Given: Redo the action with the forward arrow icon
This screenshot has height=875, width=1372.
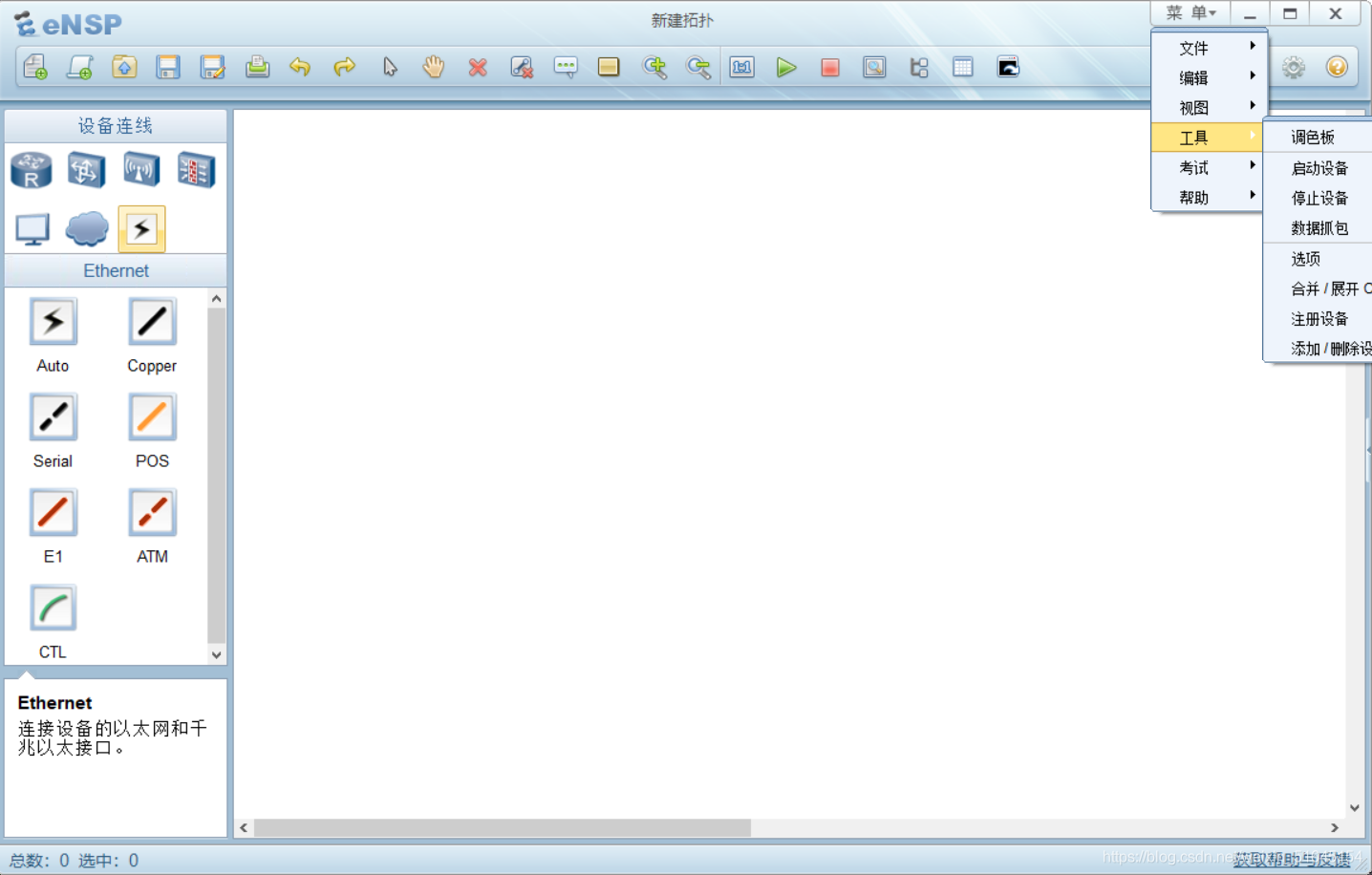Looking at the screenshot, I should click(x=344, y=67).
